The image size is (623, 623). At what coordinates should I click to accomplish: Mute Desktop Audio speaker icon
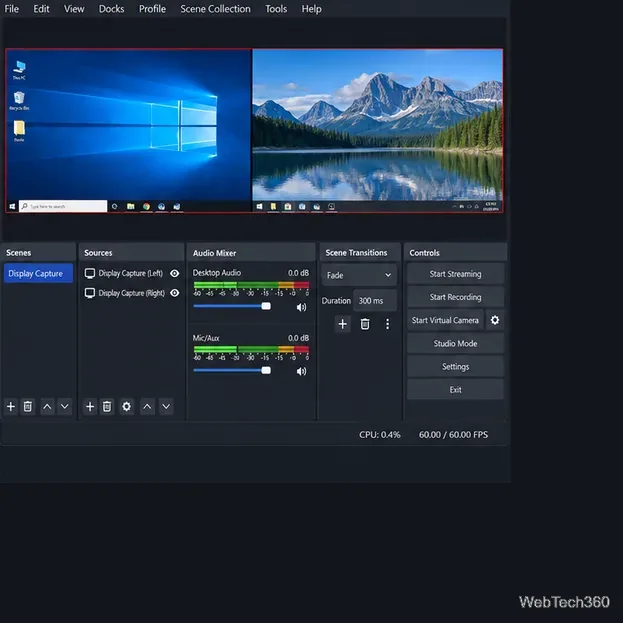coord(302,307)
